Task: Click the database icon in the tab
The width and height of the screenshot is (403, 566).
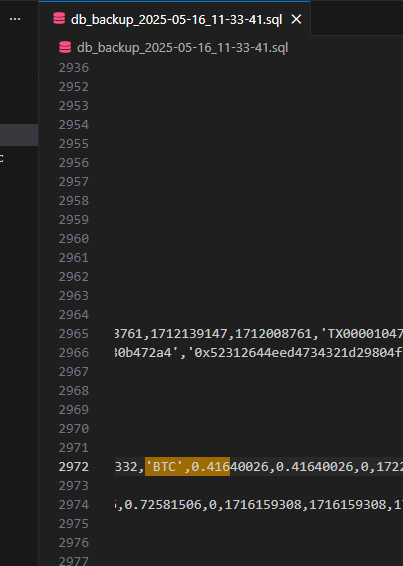Action: point(59,18)
